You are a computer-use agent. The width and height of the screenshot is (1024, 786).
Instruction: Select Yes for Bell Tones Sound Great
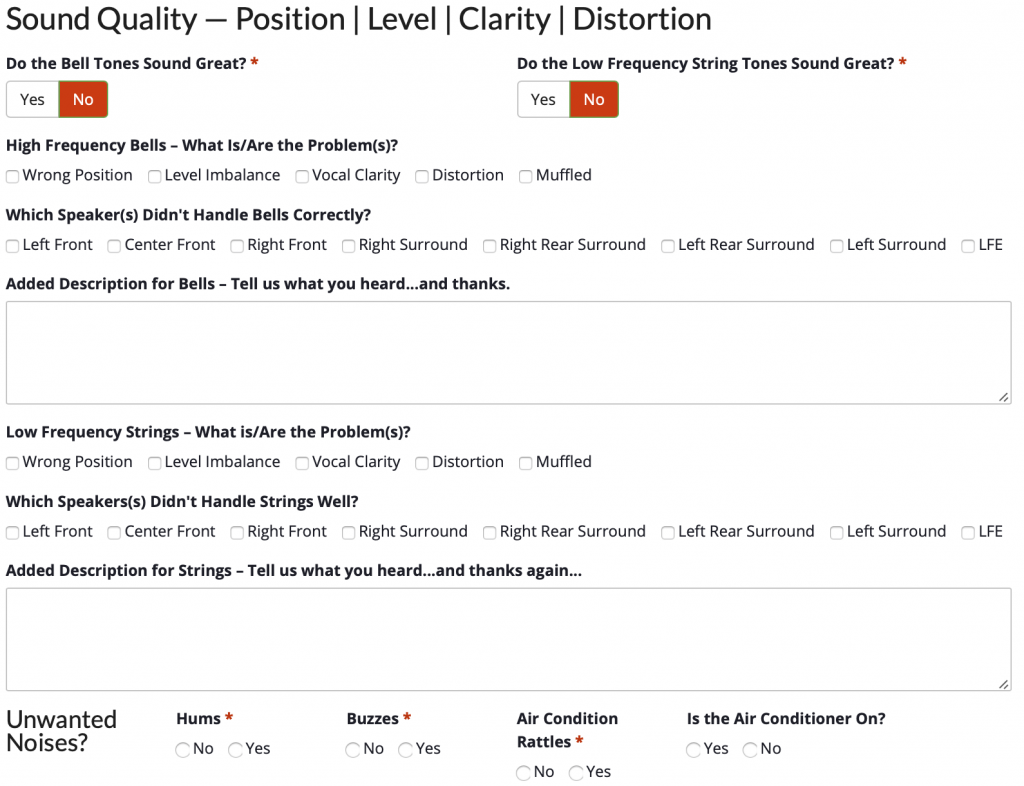coord(33,100)
